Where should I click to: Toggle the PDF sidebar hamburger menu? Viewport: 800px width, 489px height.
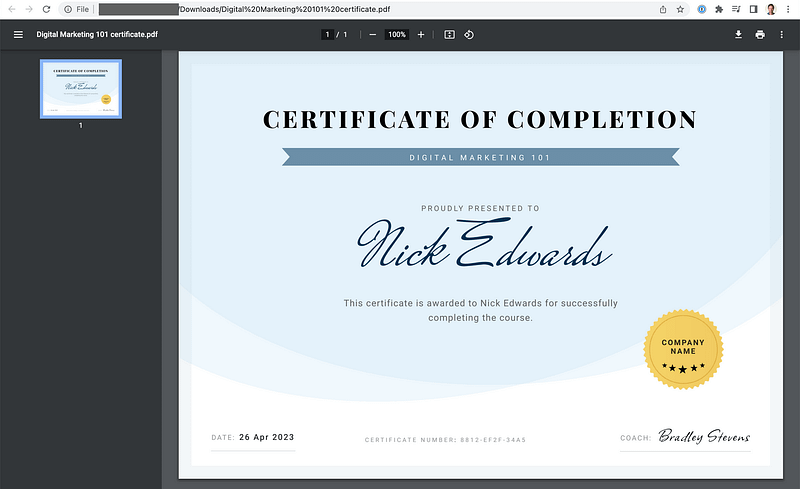[x=17, y=34]
